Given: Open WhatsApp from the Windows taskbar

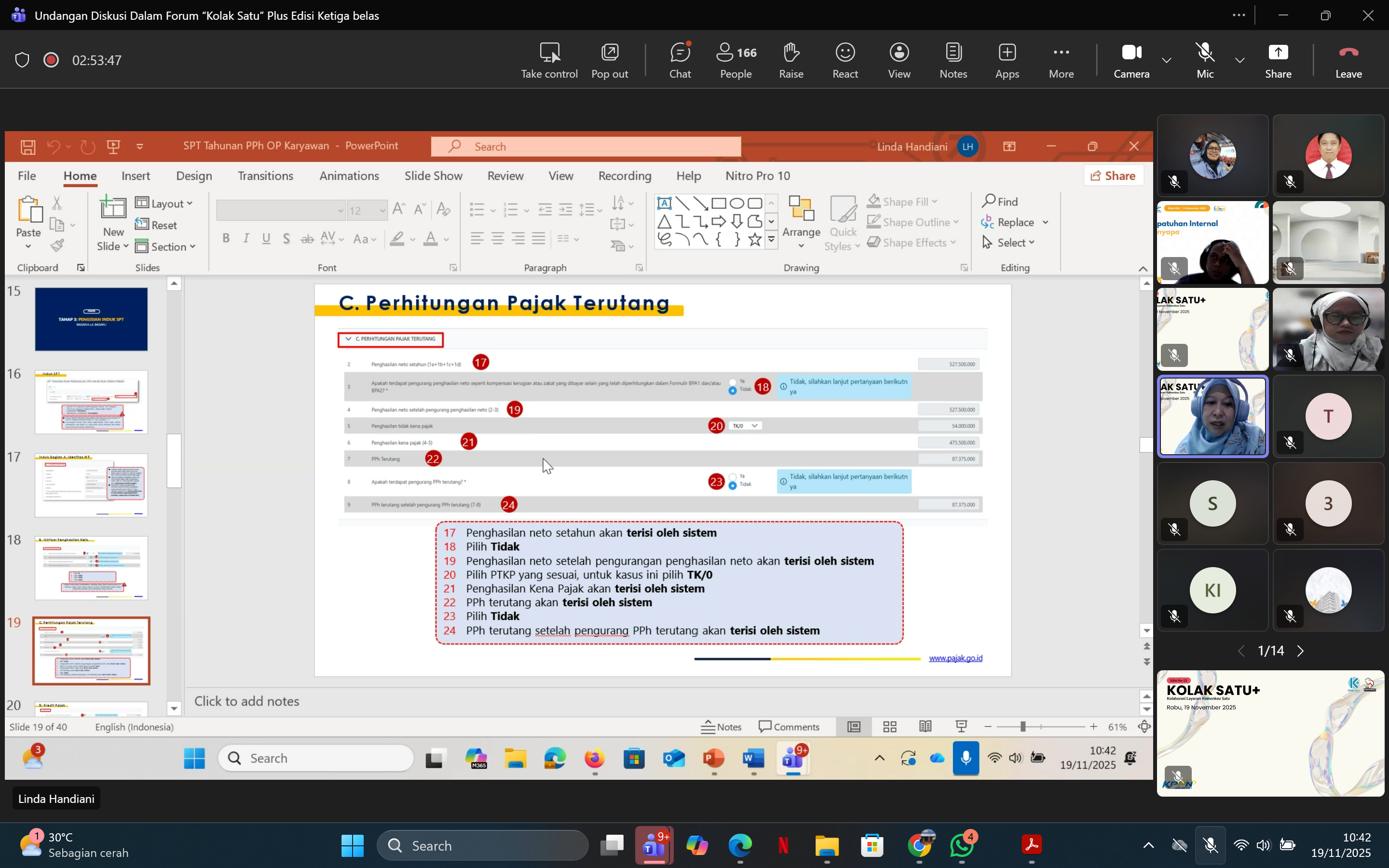Looking at the screenshot, I should point(962,845).
